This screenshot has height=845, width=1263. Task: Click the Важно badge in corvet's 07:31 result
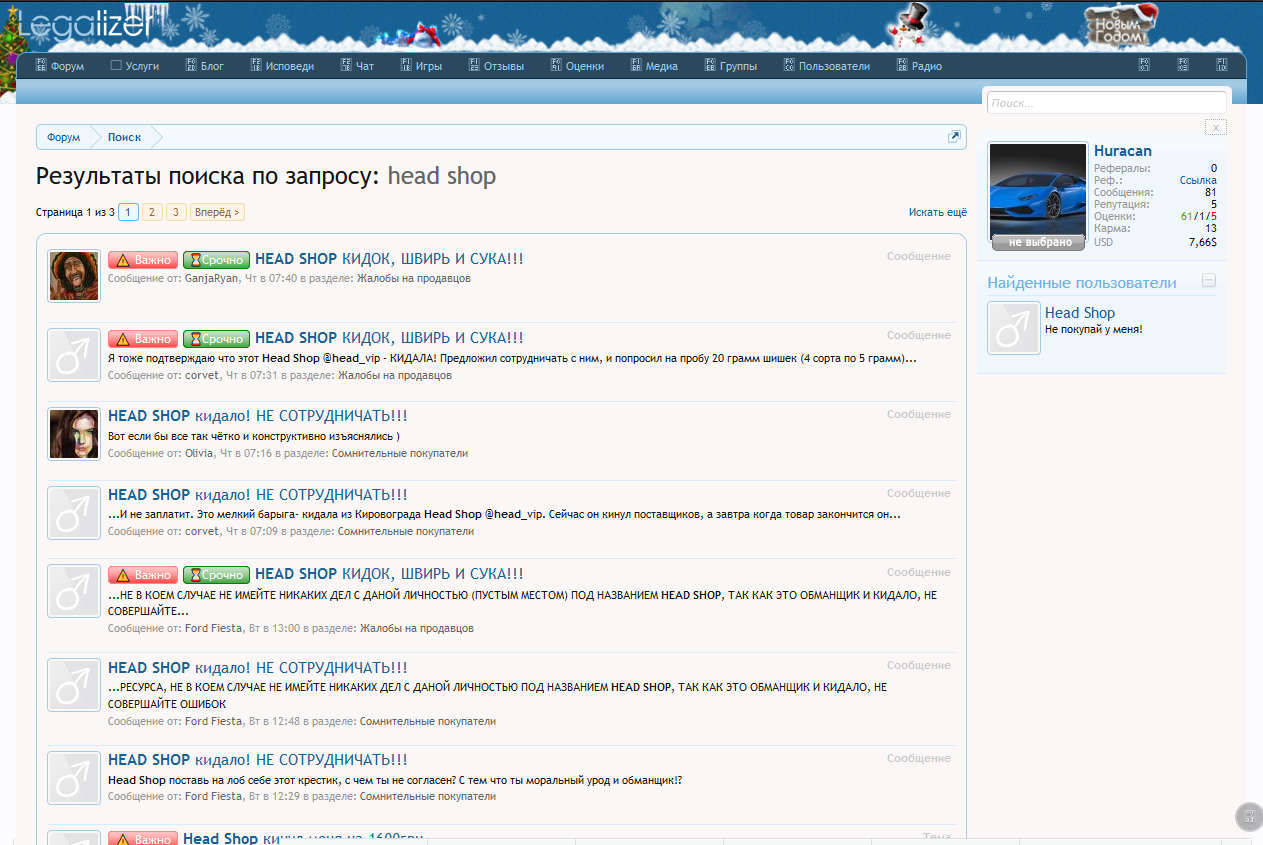(x=143, y=339)
